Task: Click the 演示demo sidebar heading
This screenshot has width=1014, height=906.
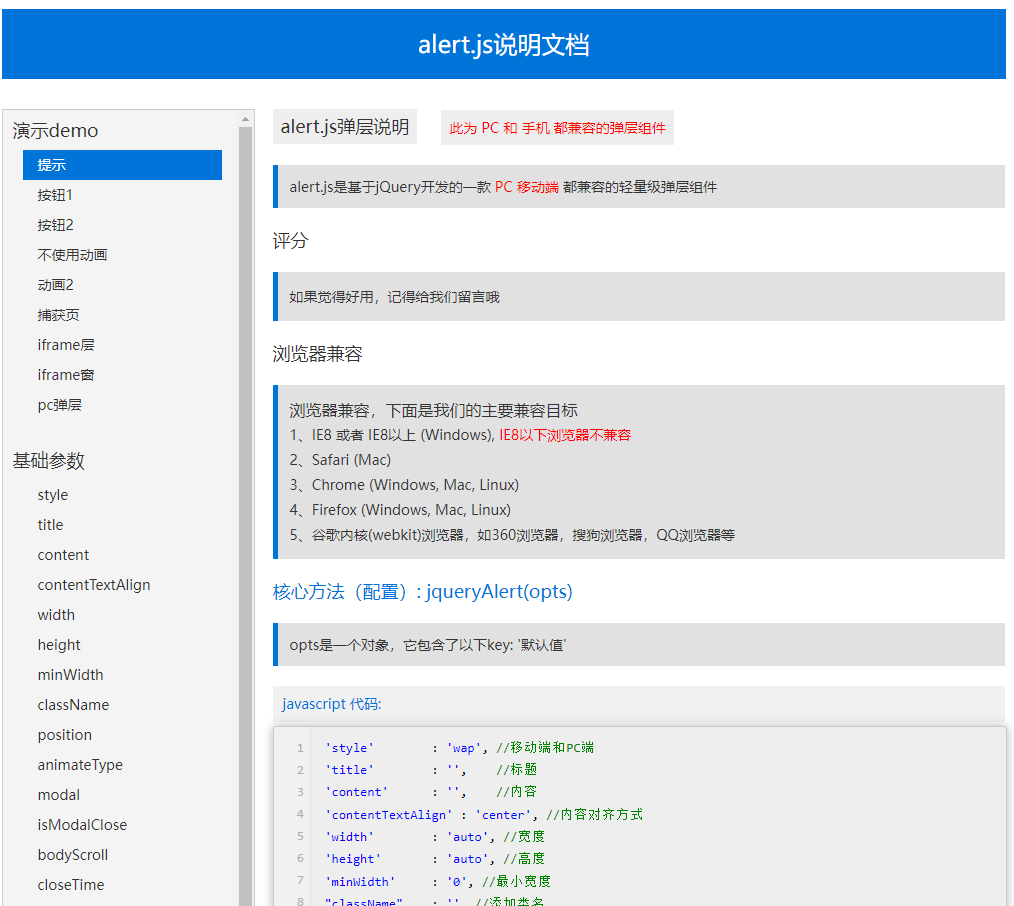Action: click(x=55, y=131)
